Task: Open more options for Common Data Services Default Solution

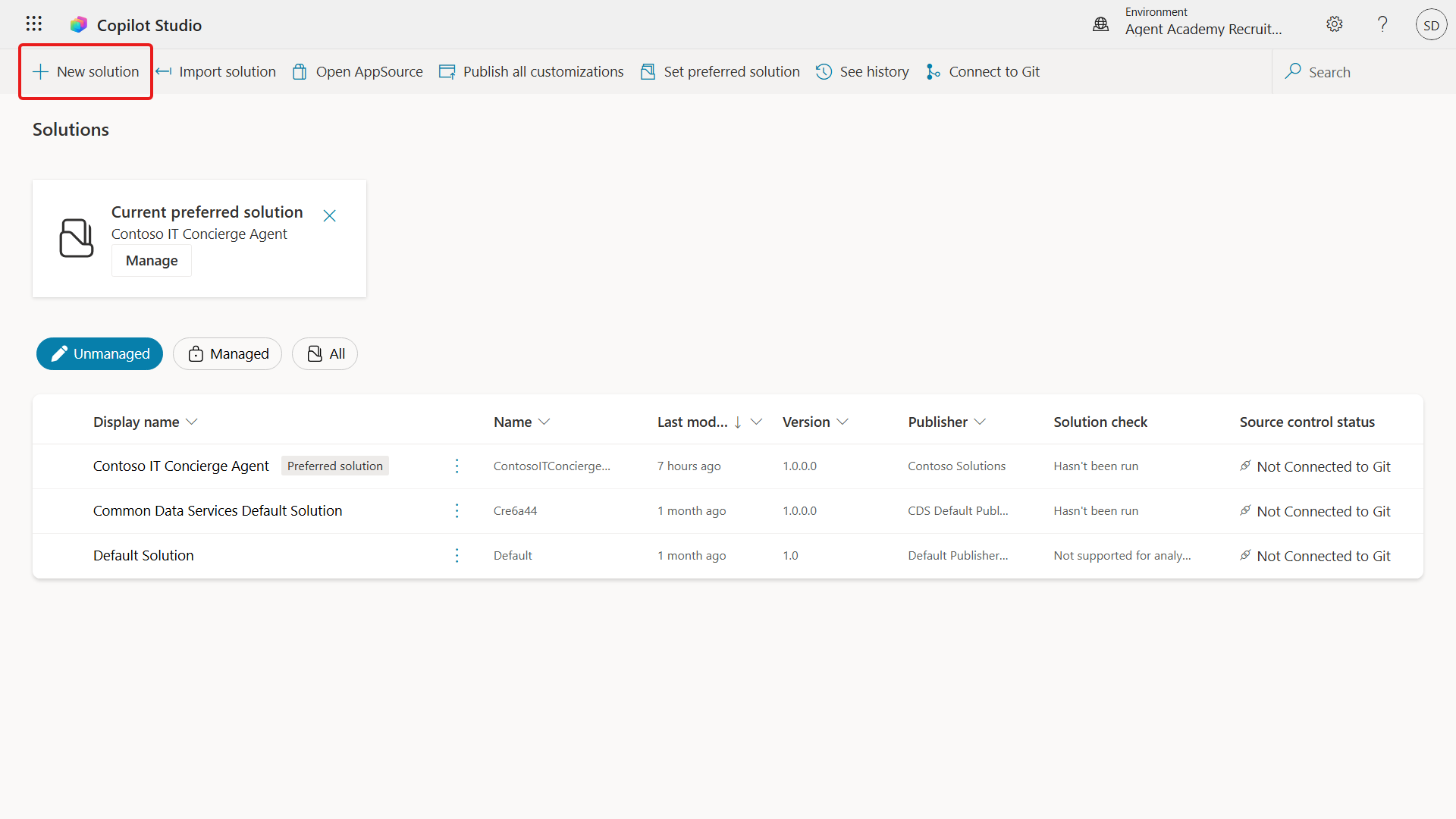Action: point(457,510)
